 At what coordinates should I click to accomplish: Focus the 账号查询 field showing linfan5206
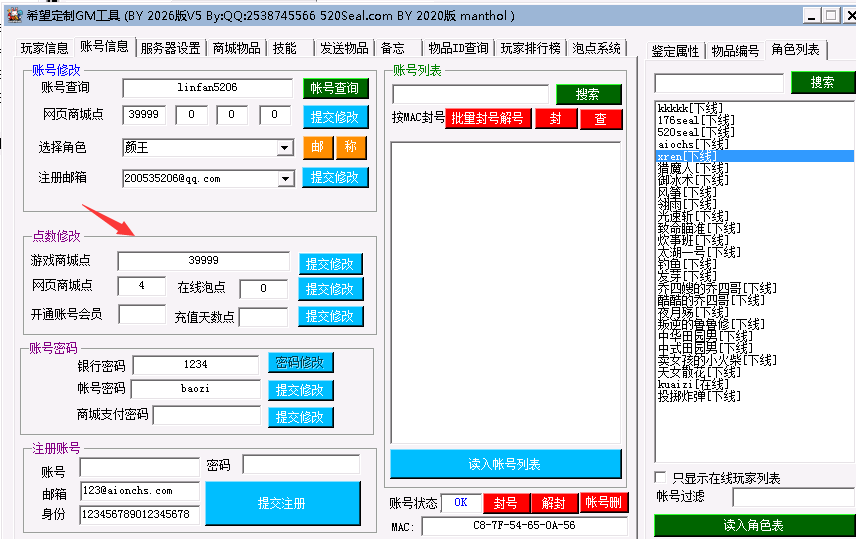tap(207, 88)
